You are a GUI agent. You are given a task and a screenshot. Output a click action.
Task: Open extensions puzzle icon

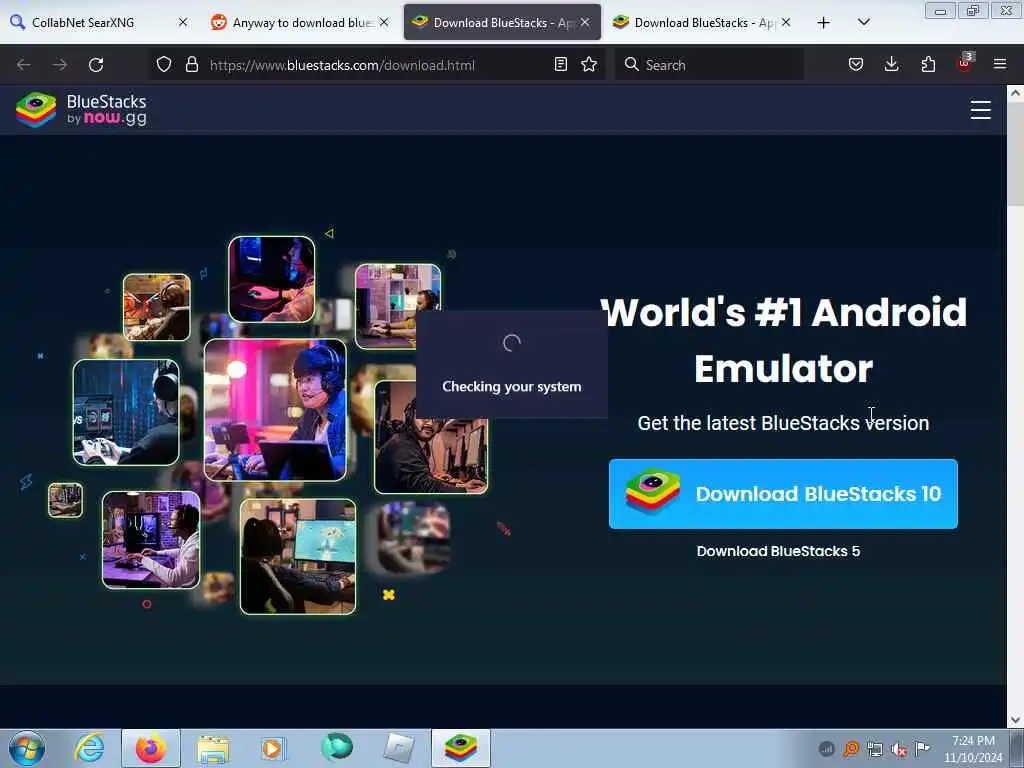pyautogui.click(x=928, y=64)
